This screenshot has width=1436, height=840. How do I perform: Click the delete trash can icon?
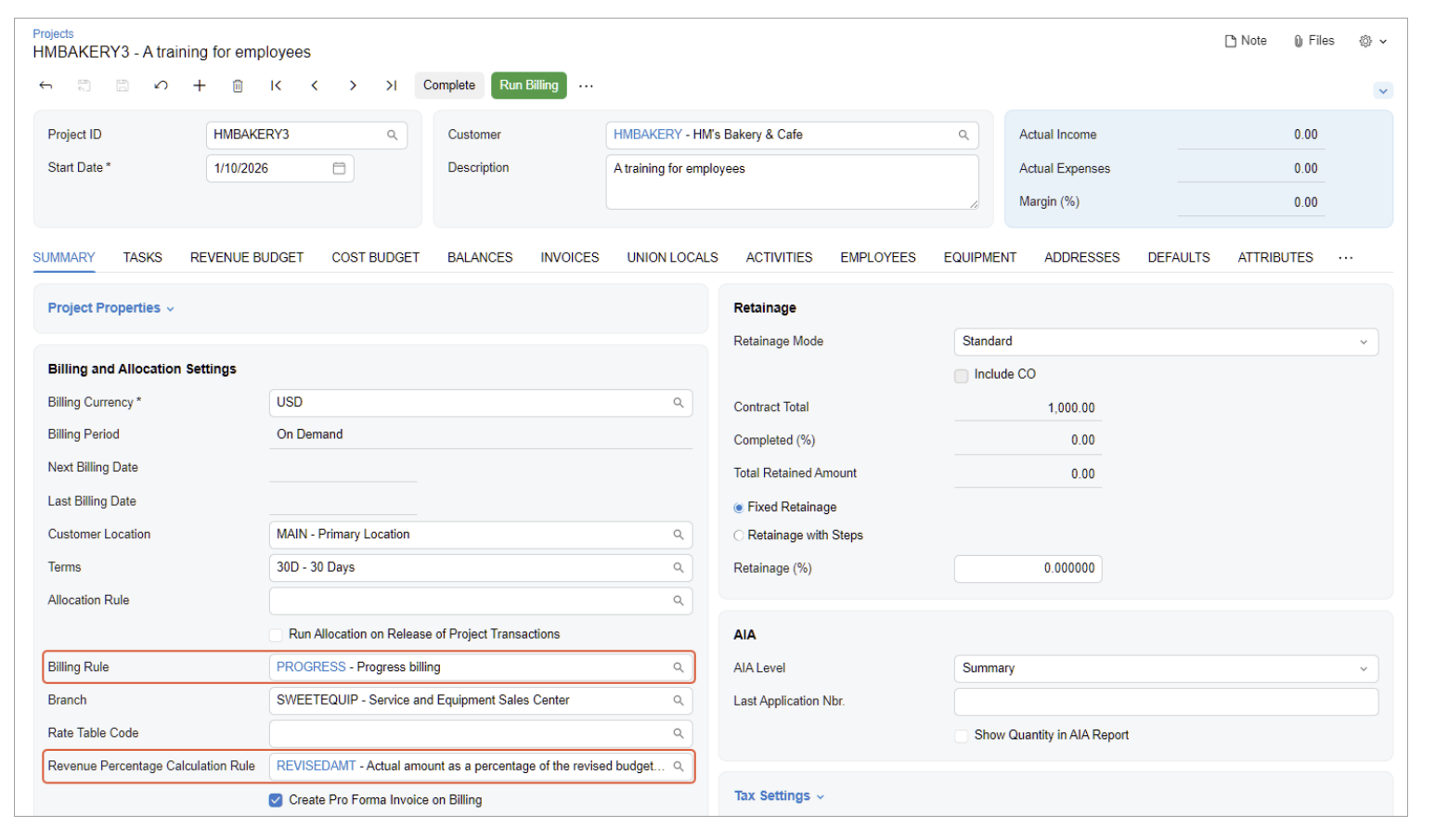coord(238,85)
